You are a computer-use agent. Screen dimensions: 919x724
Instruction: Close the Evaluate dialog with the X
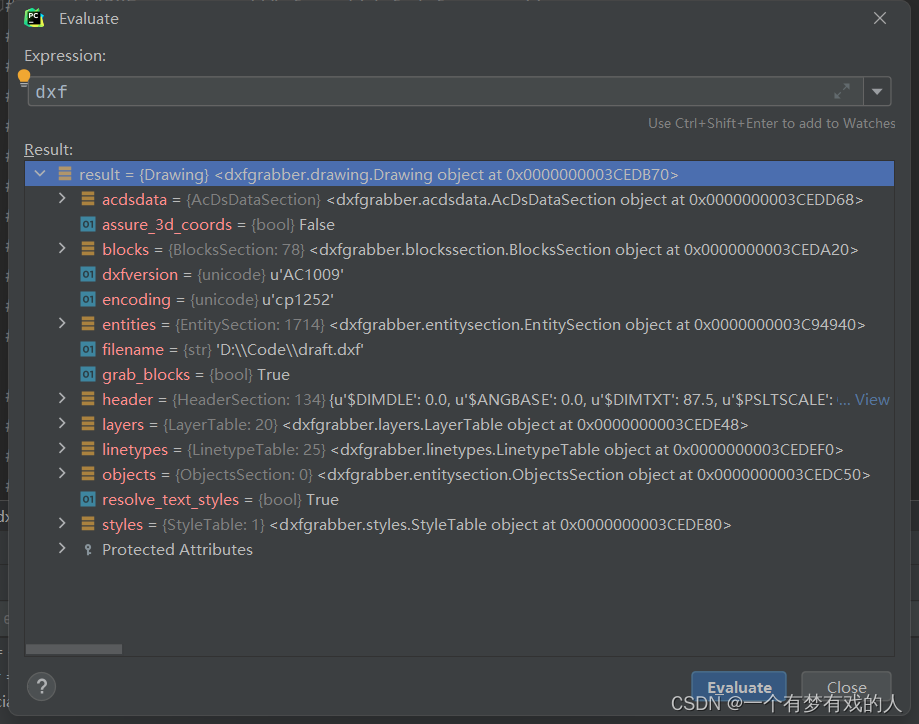pyautogui.click(x=880, y=18)
